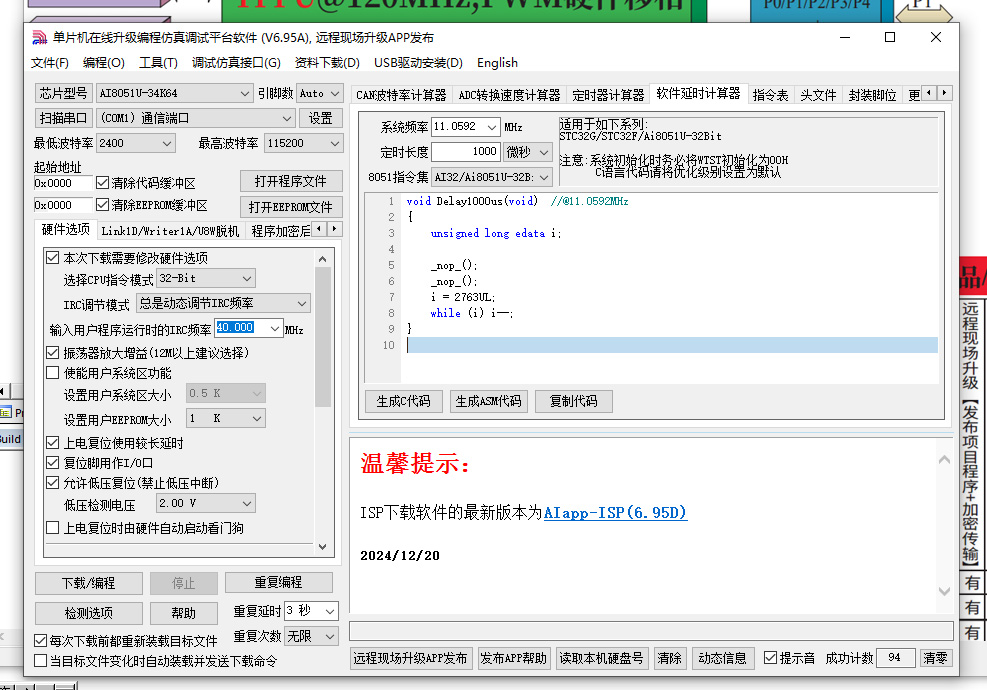
Task: Open 最高波特率 115200 dropdown
Action: pos(303,144)
